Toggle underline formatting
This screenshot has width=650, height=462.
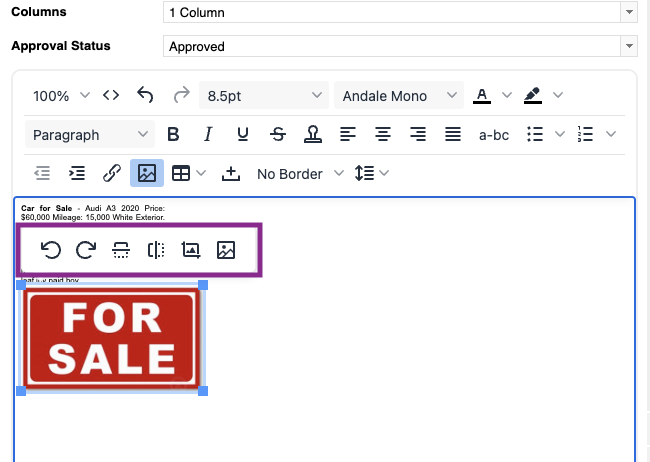(x=243, y=135)
